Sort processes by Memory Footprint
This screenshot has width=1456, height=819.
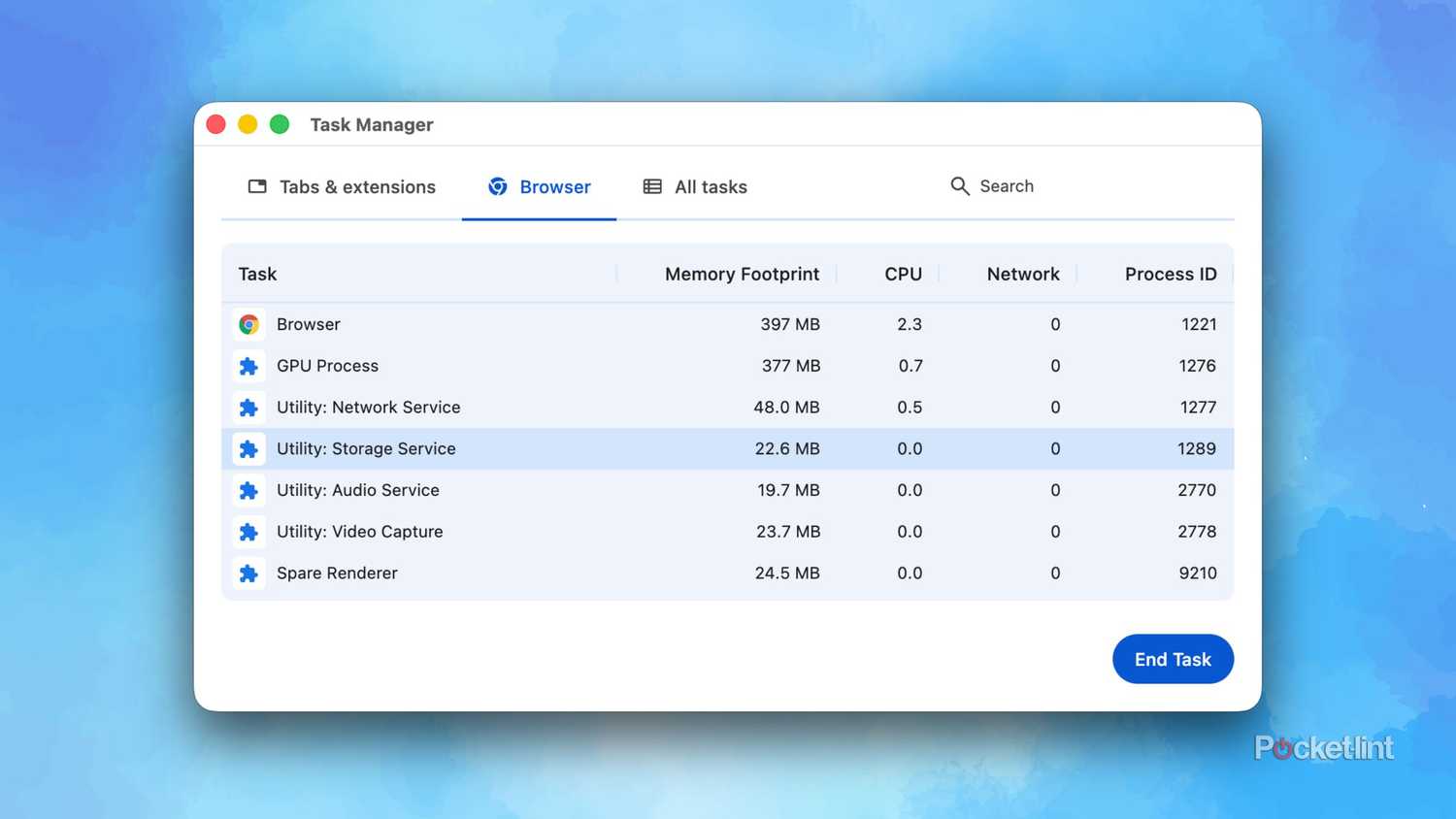tap(742, 274)
